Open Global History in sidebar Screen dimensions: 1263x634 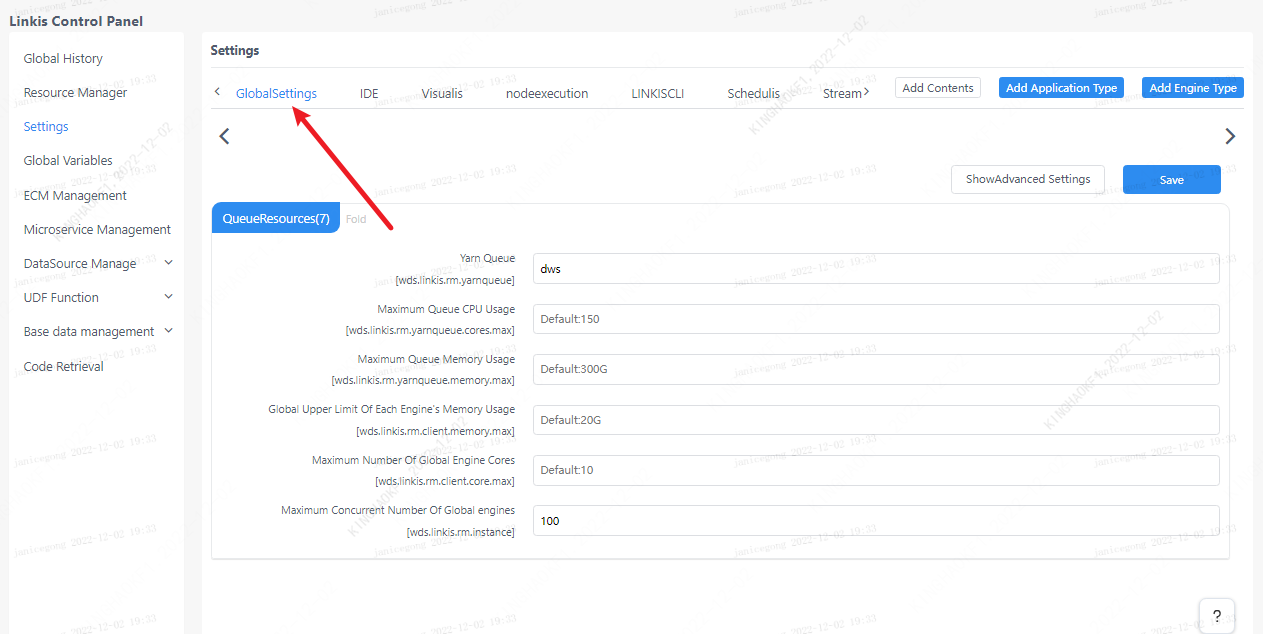click(63, 58)
